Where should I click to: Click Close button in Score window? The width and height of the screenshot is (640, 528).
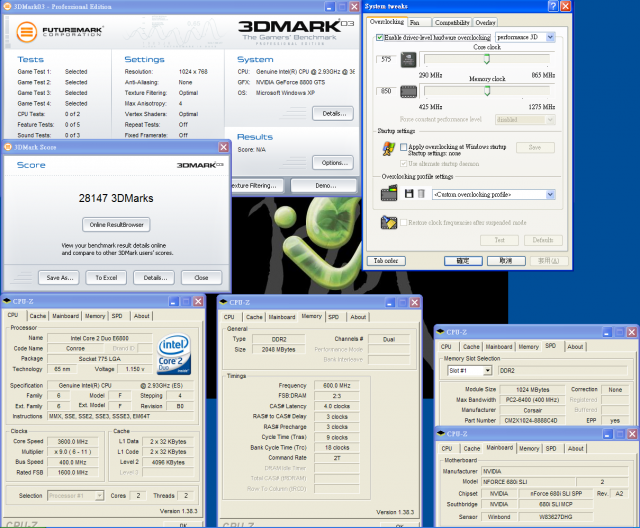point(202,277)
